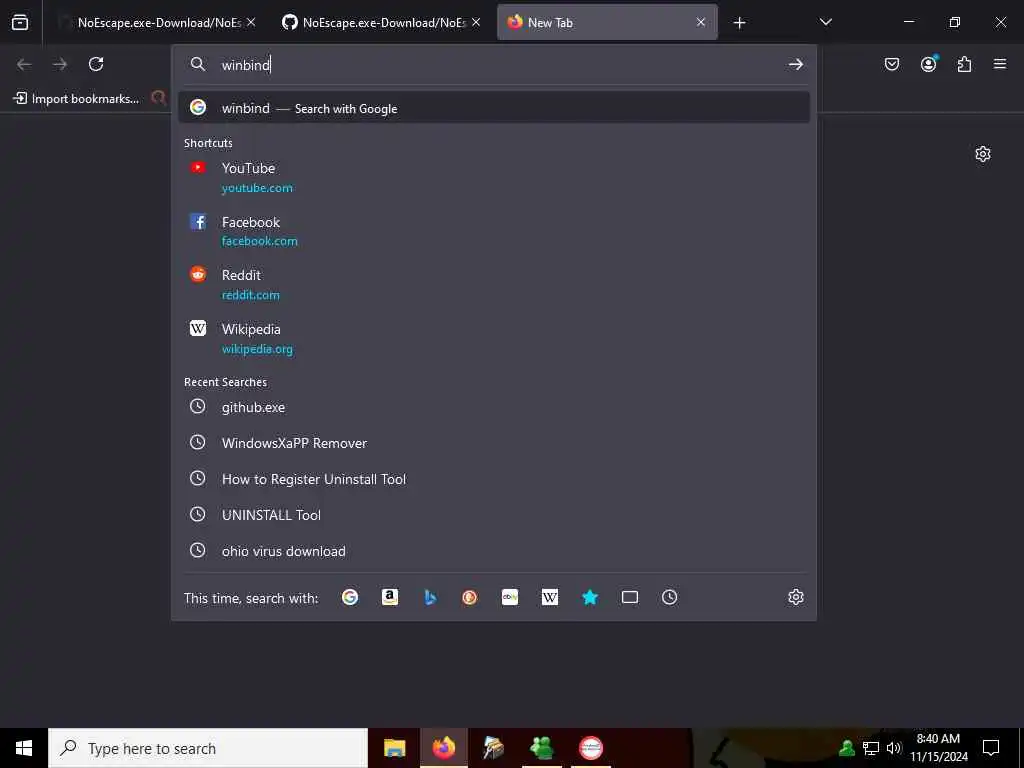Click the taskbar Type here to search box

pyautogui.click(x=208, y=748)
